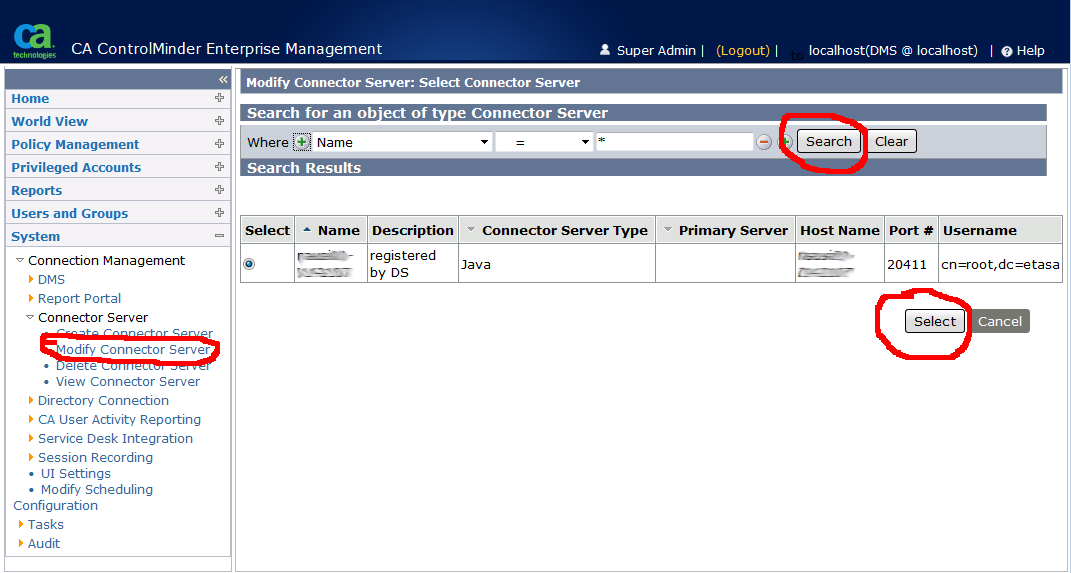The height and width of the screenshot is (573, 1071).
Task: Click the Users and Groups menu label
Action: [x=70, y=214]
